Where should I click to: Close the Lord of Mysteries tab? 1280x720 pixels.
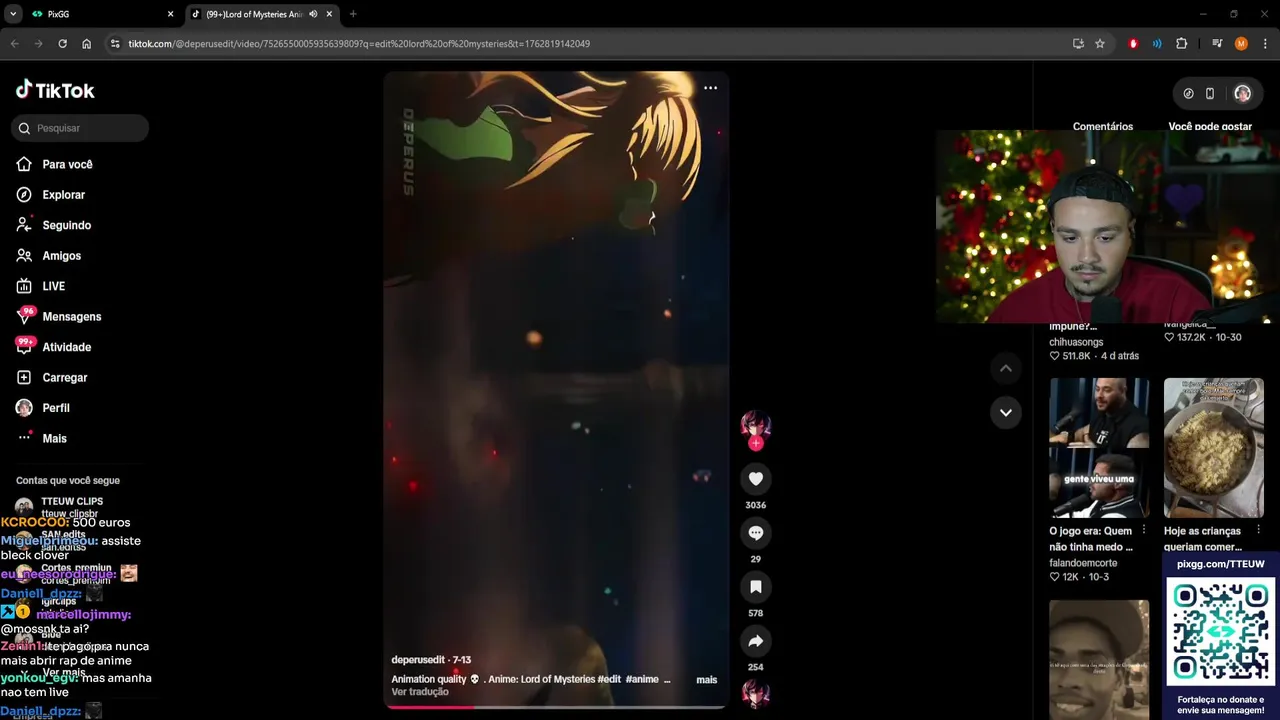click(329, 14)
